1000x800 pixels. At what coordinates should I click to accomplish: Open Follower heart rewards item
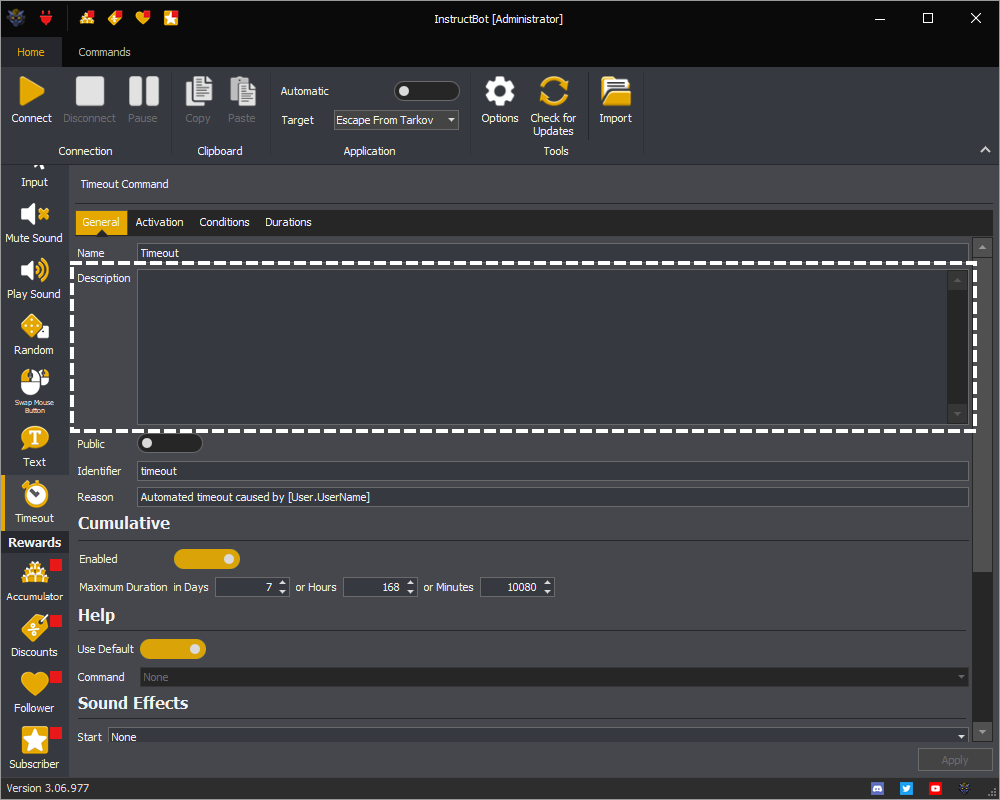(x=34, y=693)
